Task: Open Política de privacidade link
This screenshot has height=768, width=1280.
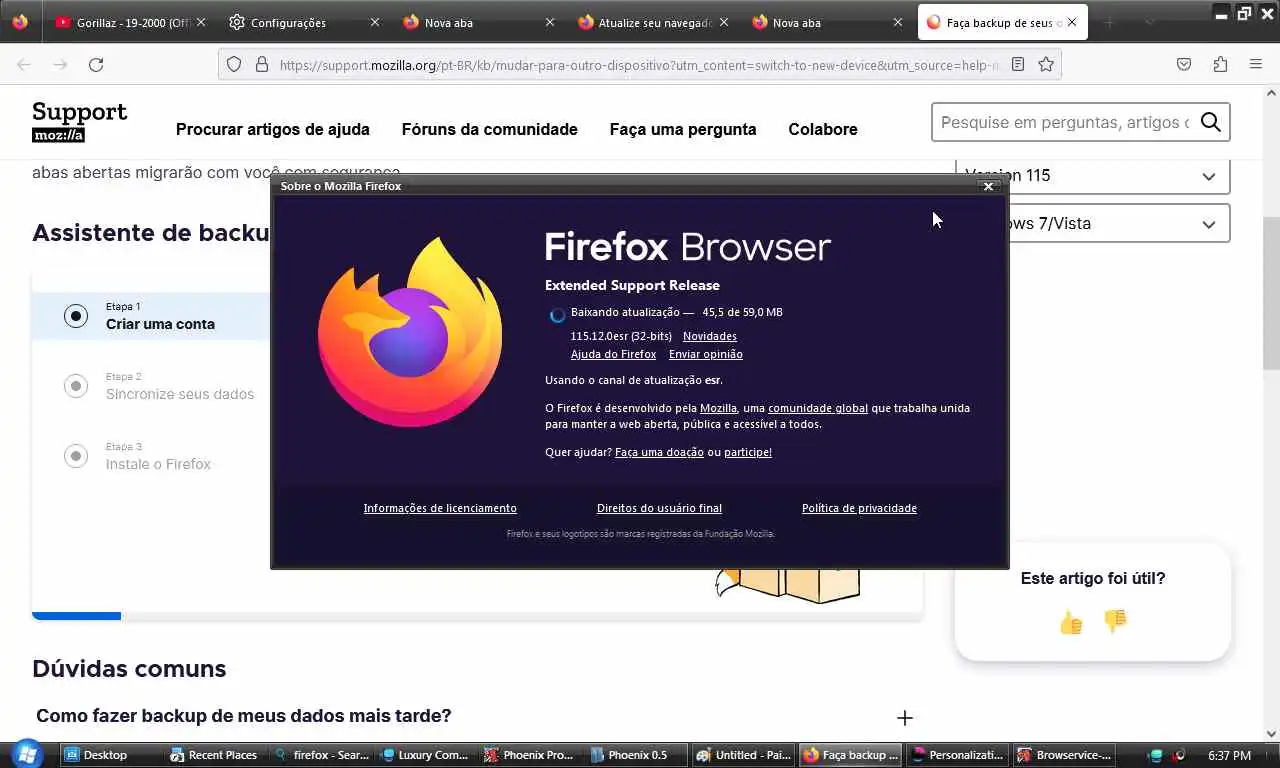Action: pyautogui.click(x=859, y=508)
